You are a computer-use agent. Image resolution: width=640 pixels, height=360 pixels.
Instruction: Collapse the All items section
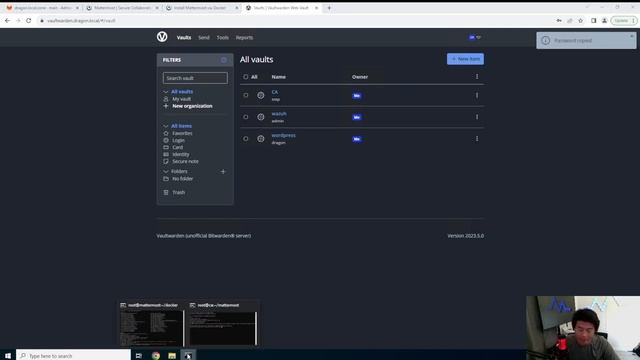coord(166,126)
